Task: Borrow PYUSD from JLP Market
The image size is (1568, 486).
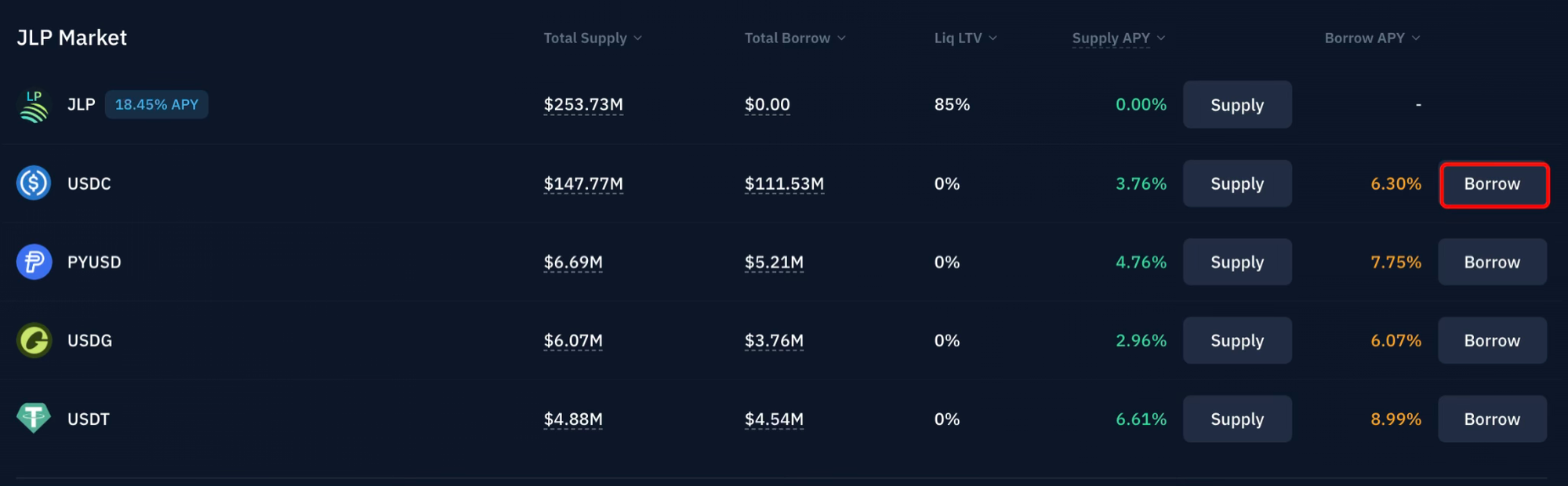Action: 1491,263
